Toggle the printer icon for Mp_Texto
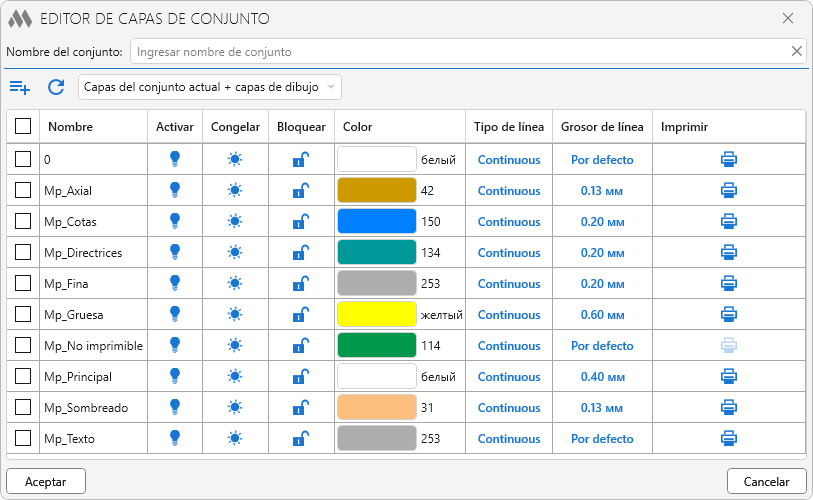The width and height of the screenshot is (813, 500). [x=729, y=439]
